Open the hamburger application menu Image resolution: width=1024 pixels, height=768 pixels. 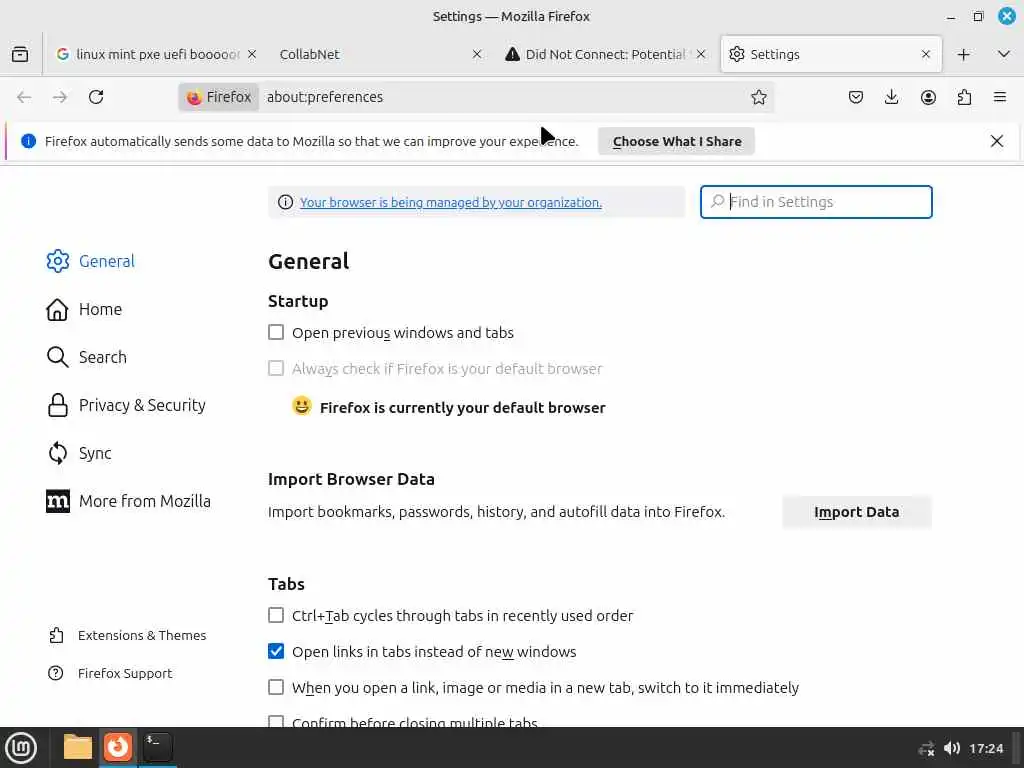(x=1000, y=97)
